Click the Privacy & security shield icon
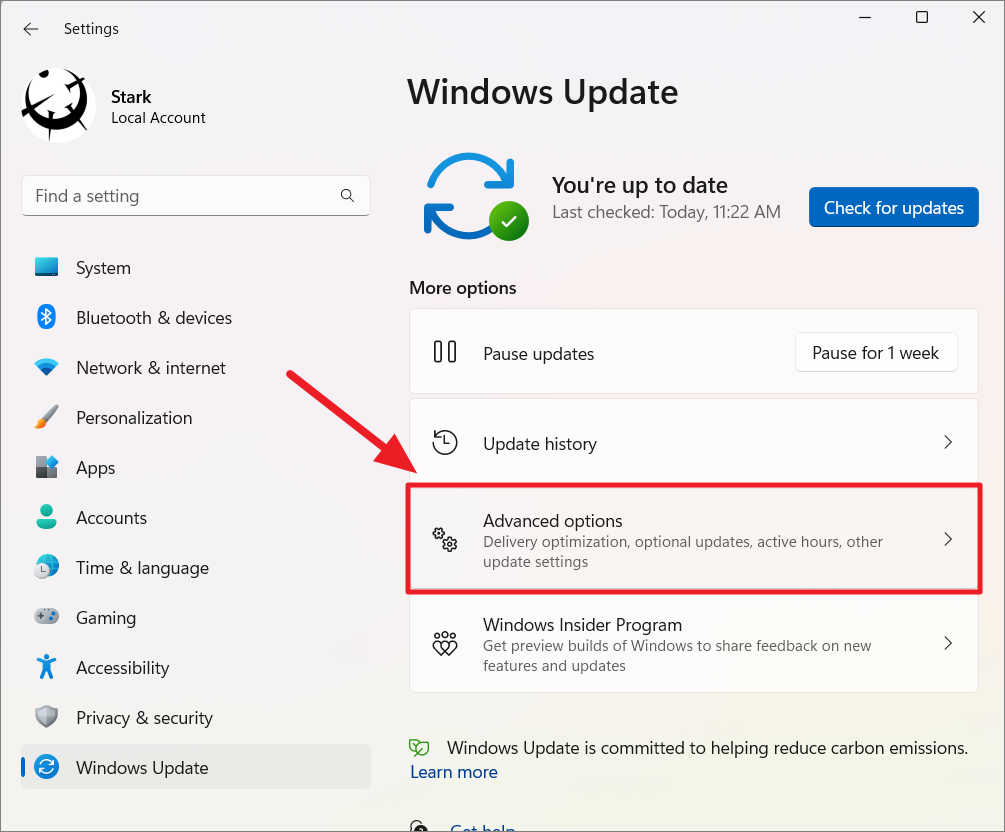Screen dimensions: 1005x832 46,717
